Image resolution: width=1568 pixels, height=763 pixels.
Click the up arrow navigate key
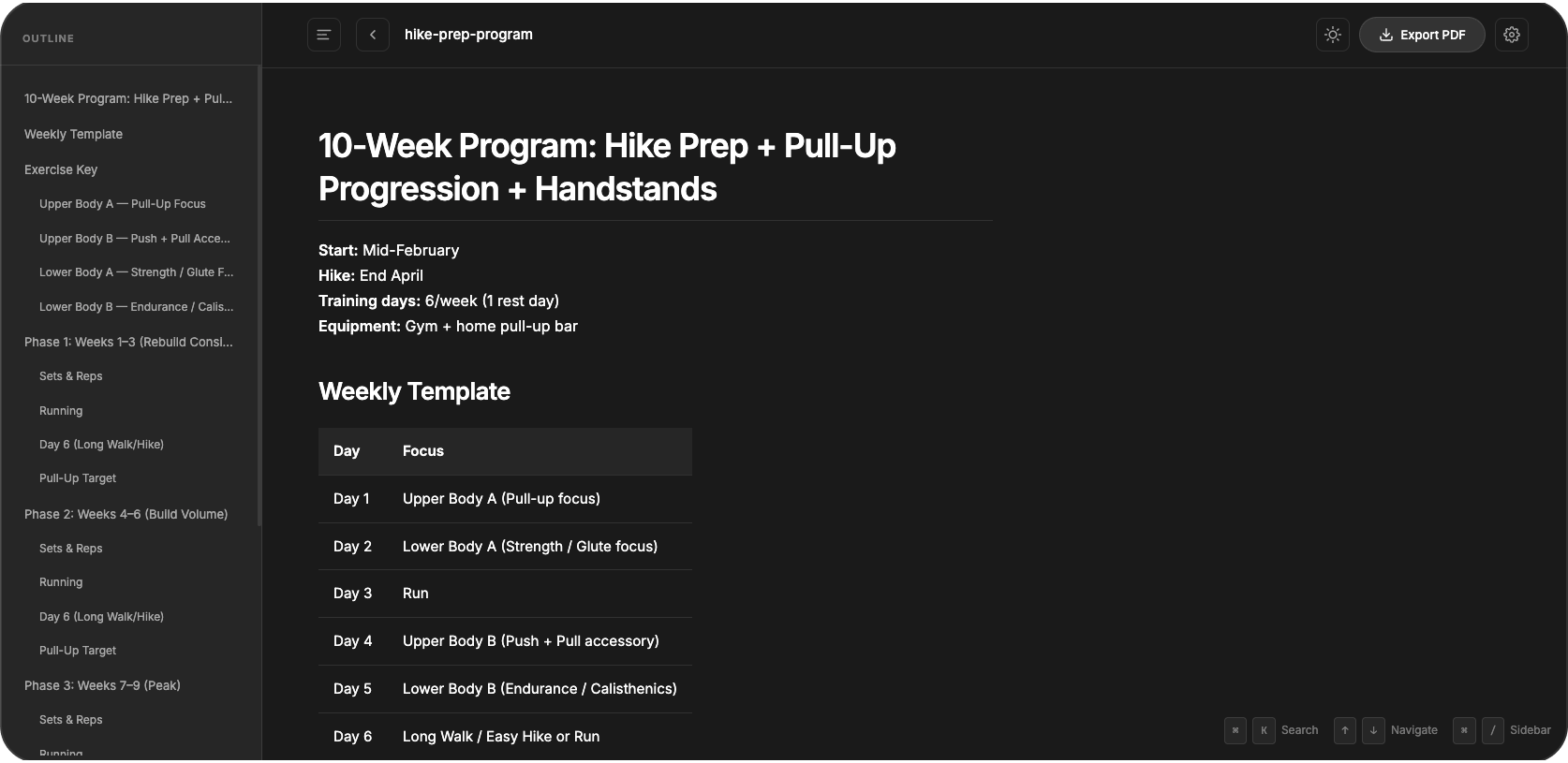coord(1345,730)
